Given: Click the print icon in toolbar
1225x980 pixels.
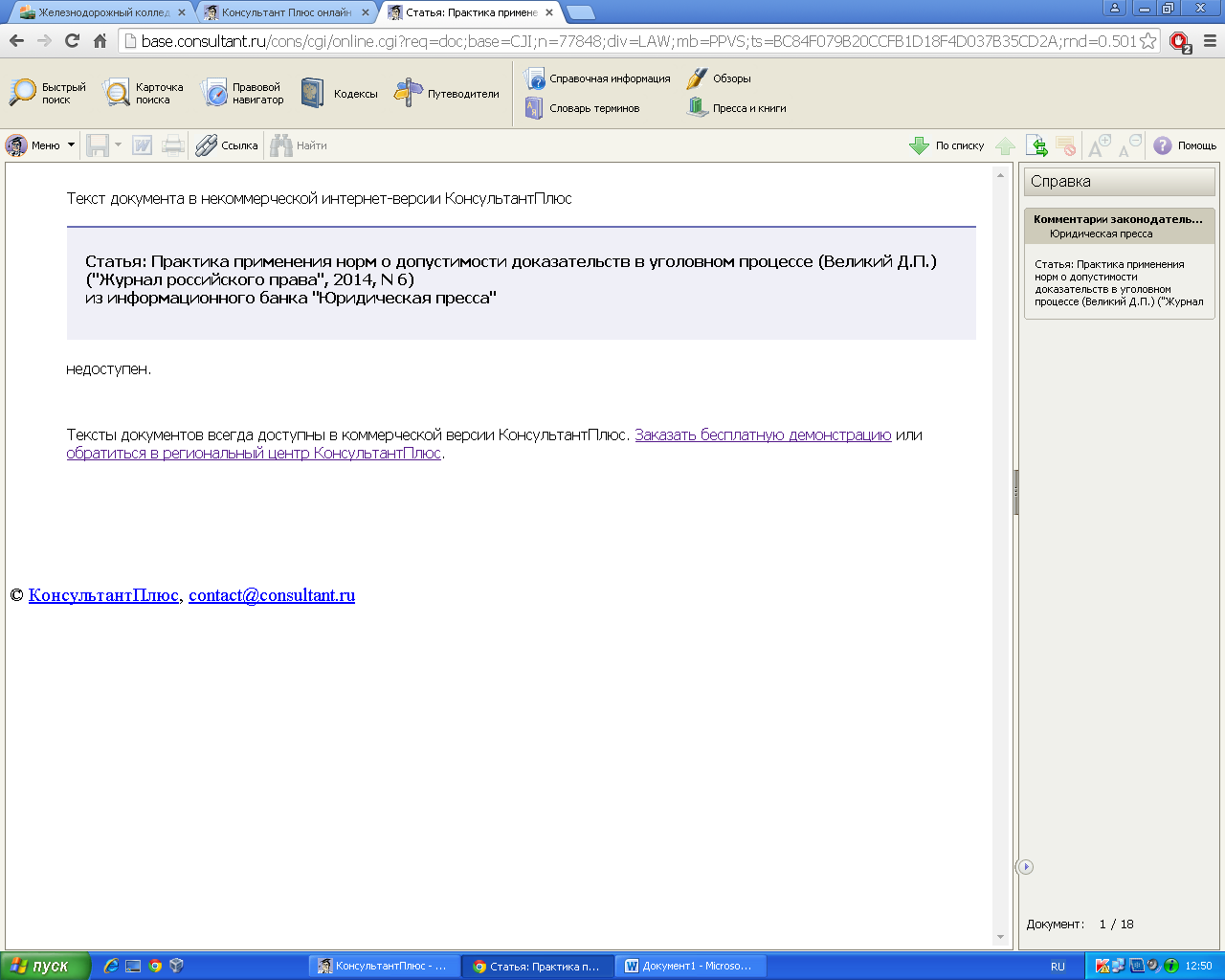Looking at the screenshot, I should [173, 145].
